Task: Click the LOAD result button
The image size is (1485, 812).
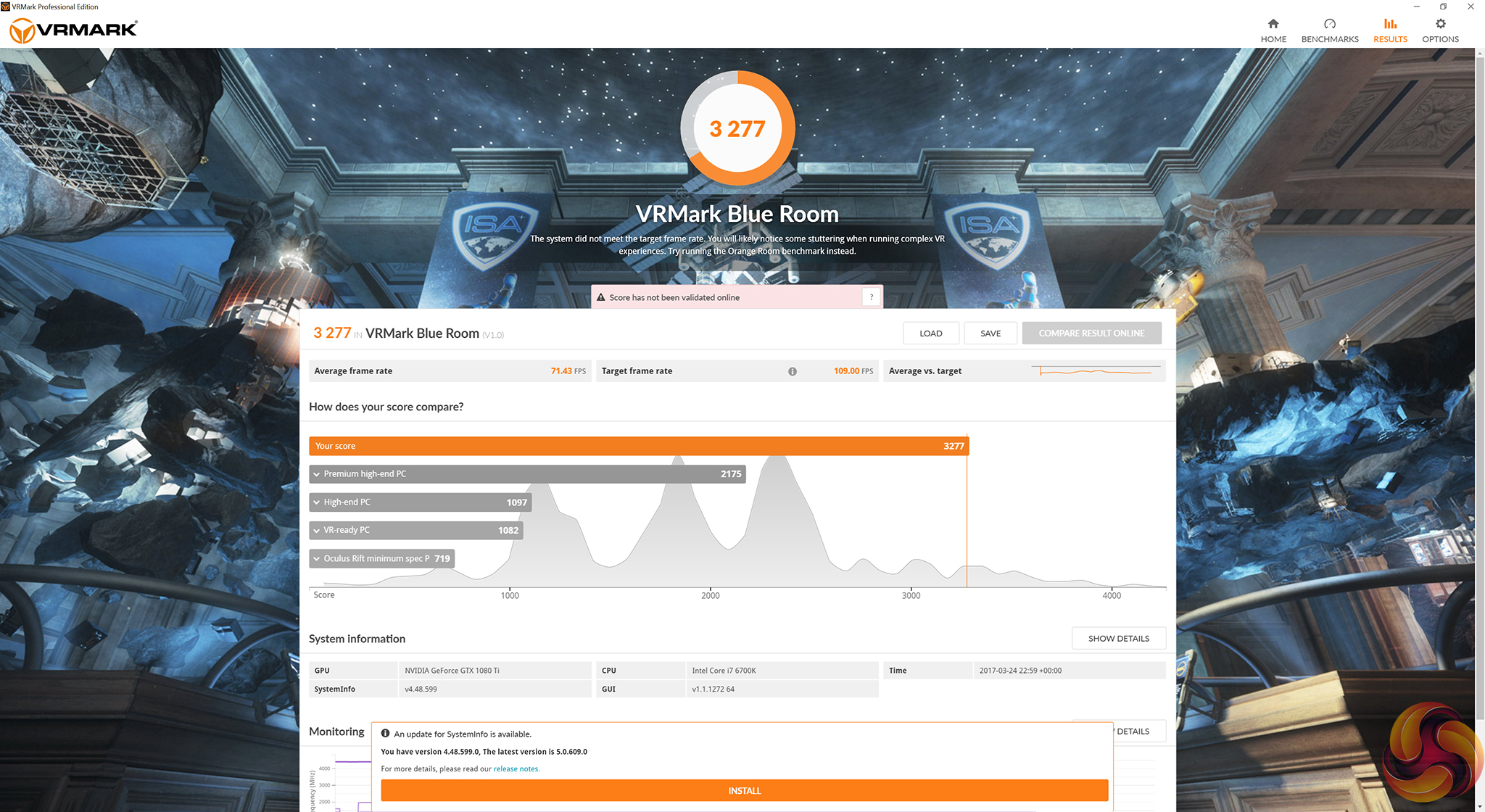Action: (x=930, y=333)
